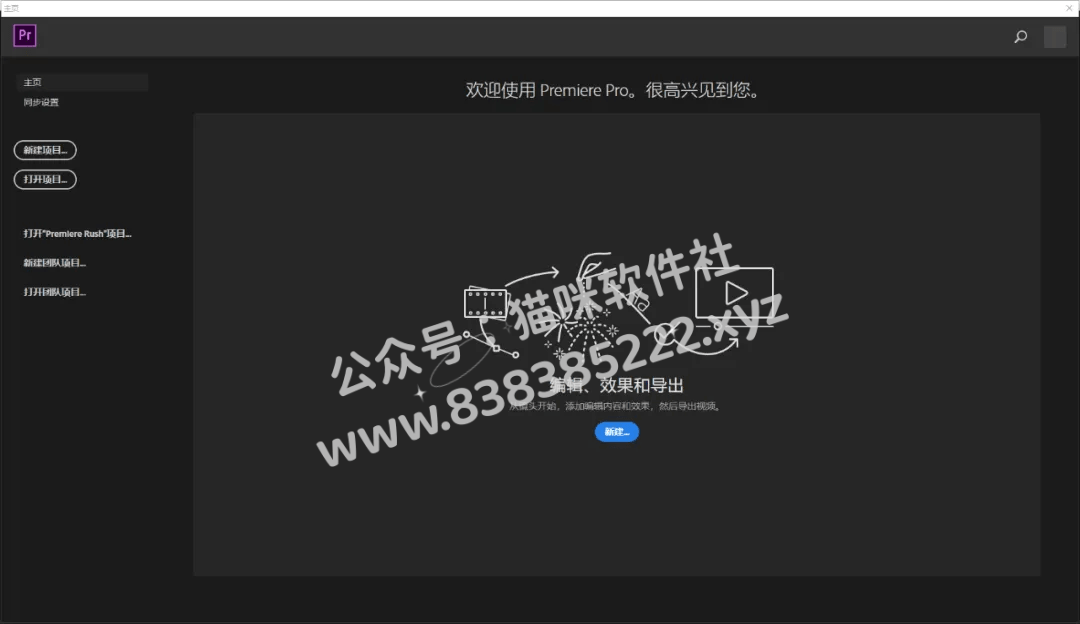Click the blue 新建... button

617,432
